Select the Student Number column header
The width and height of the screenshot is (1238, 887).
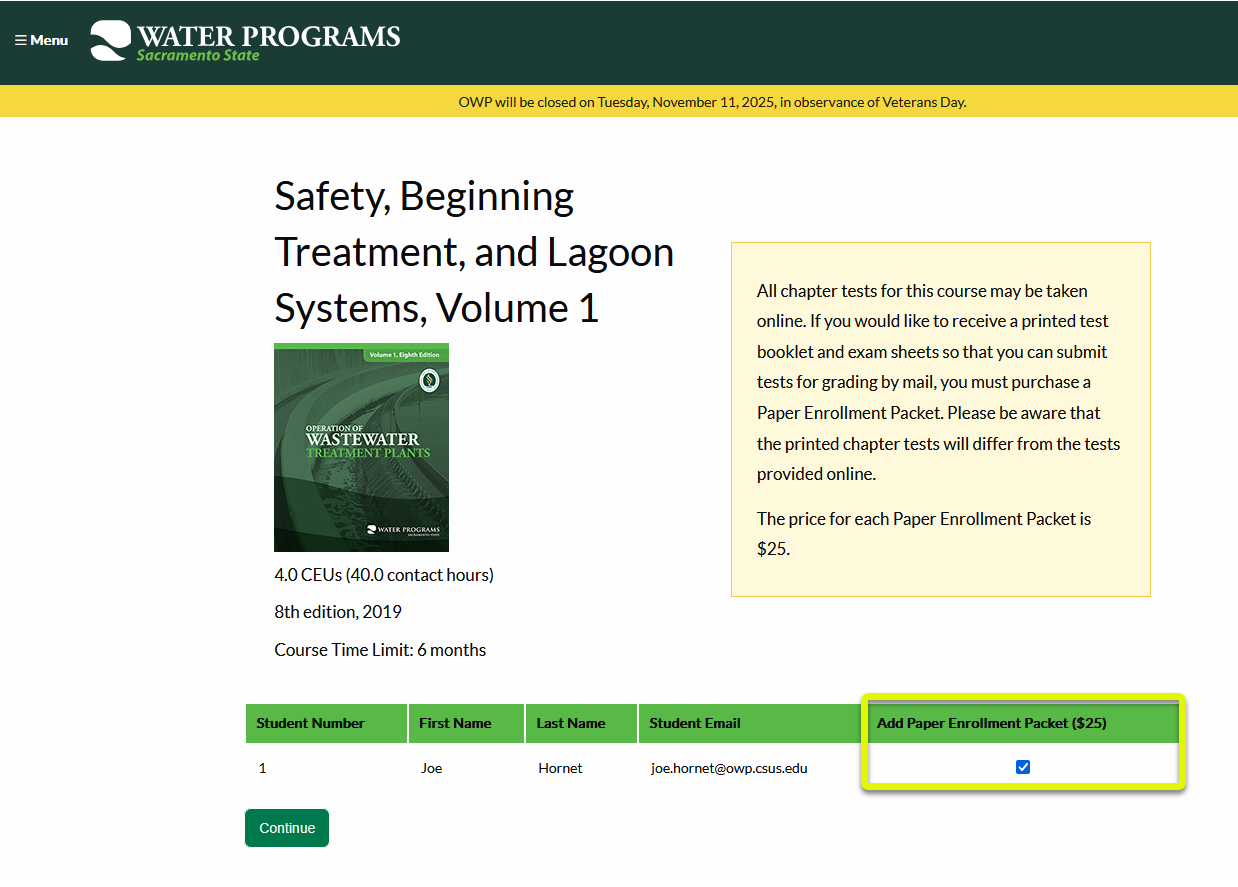(310, 723)
